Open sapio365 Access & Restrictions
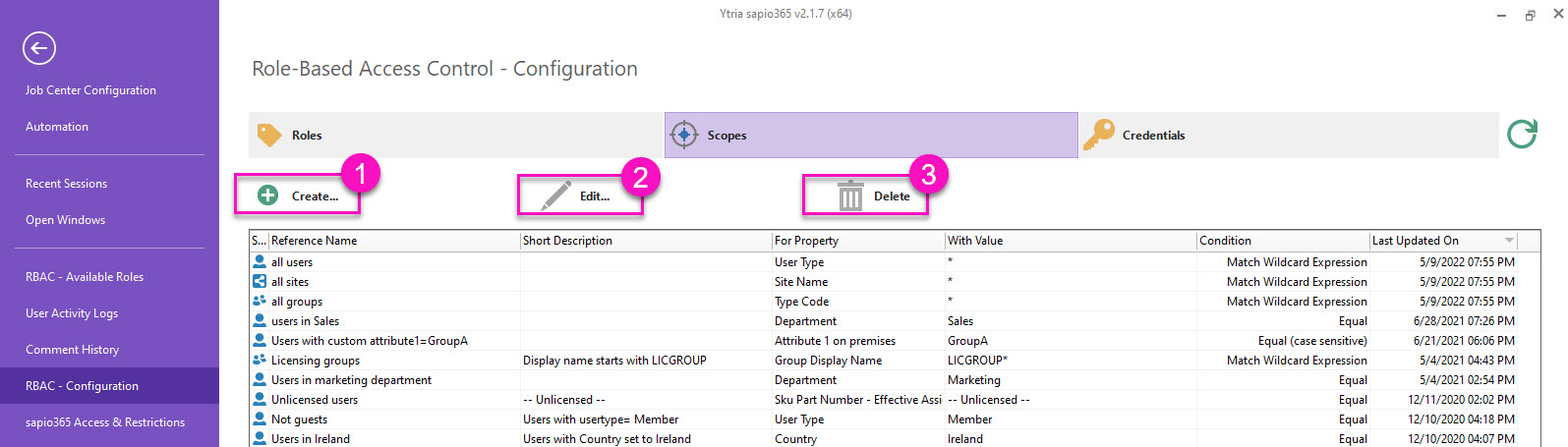 tap(105, 422)
